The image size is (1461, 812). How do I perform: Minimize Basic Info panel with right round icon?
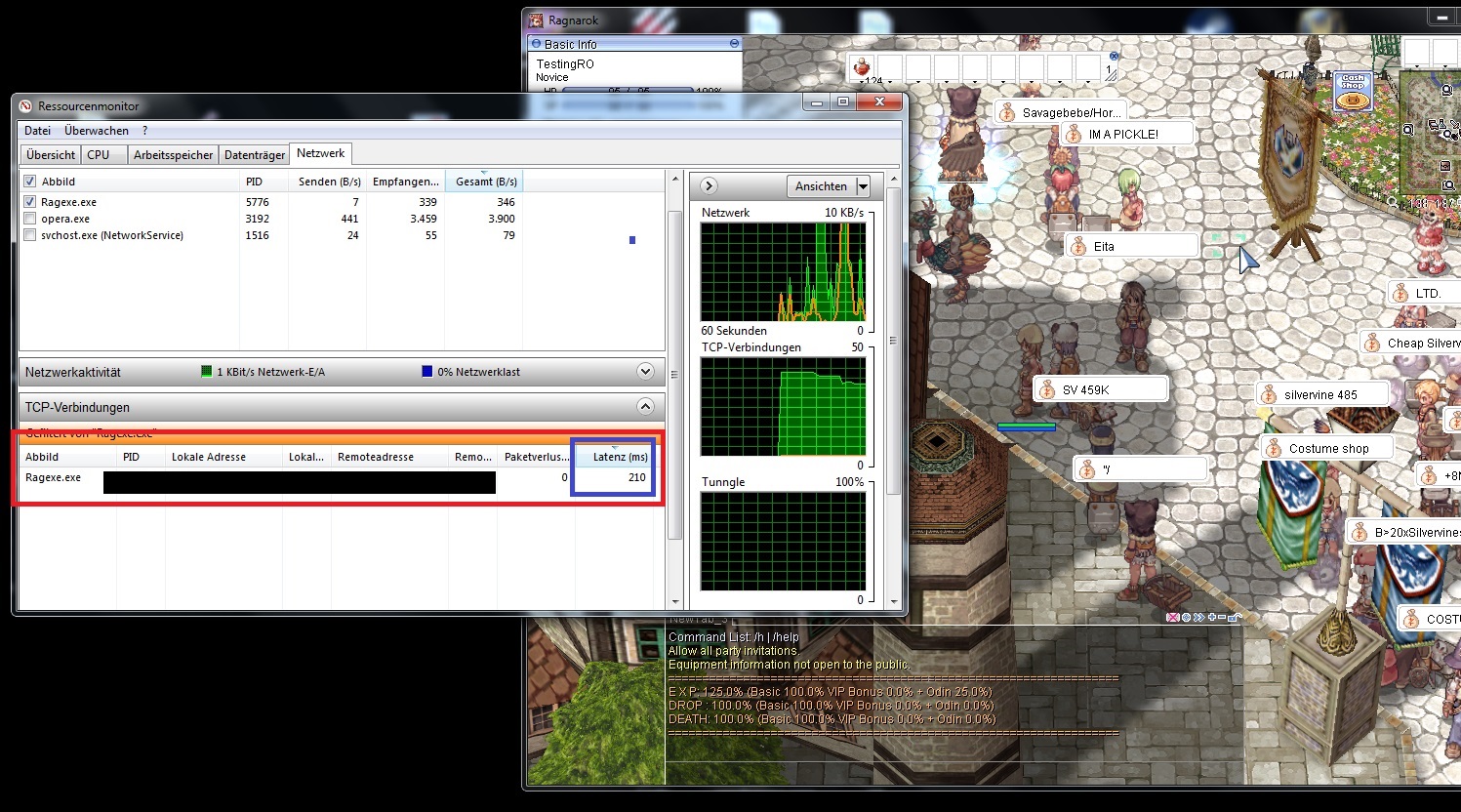pos(734,44)
